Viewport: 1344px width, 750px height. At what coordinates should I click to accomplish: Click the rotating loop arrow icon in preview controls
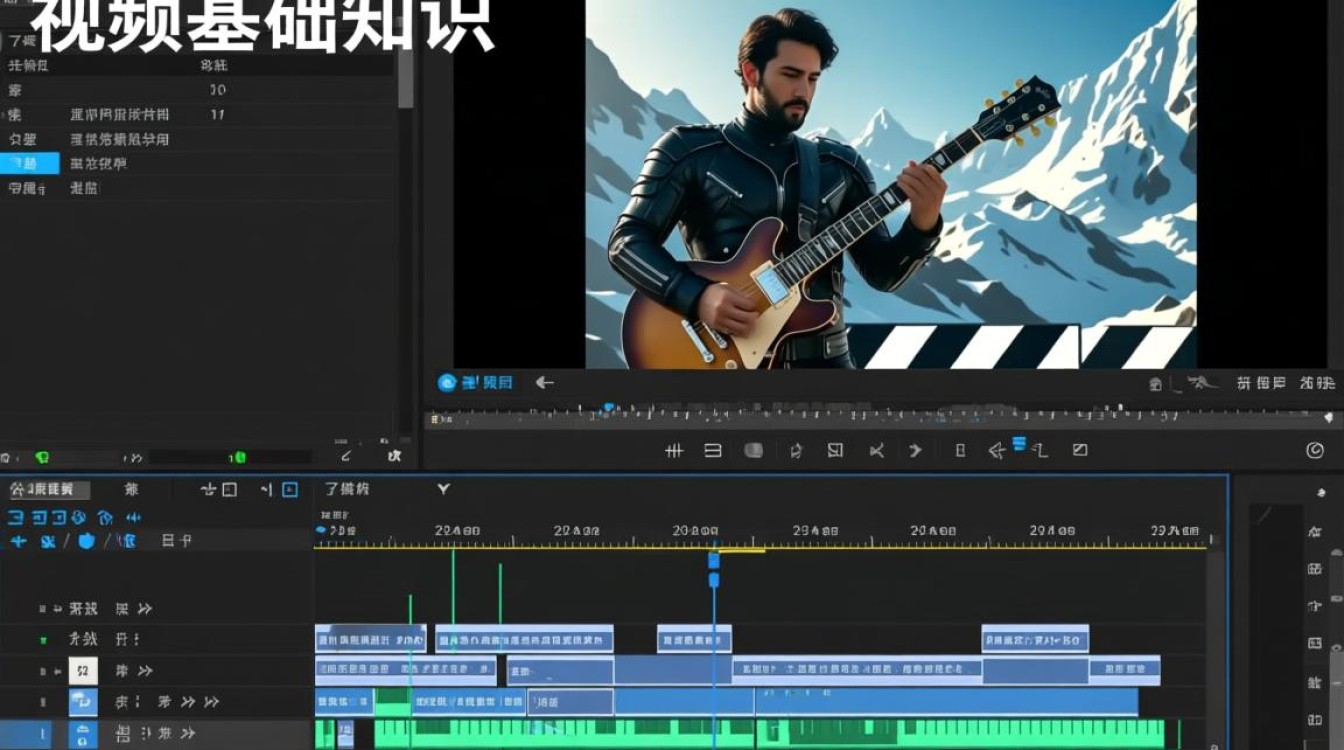click(x=796, y=451)
